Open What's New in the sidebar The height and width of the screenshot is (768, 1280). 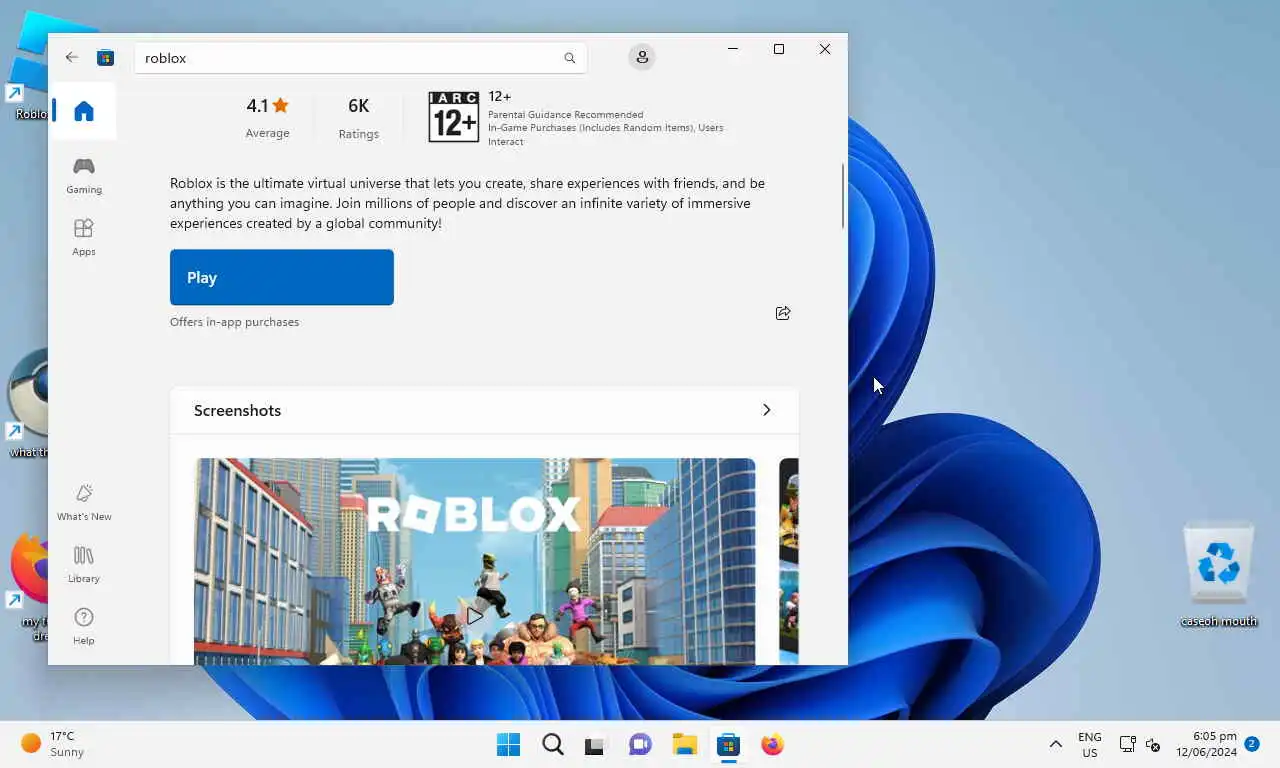tap(84, 502)
